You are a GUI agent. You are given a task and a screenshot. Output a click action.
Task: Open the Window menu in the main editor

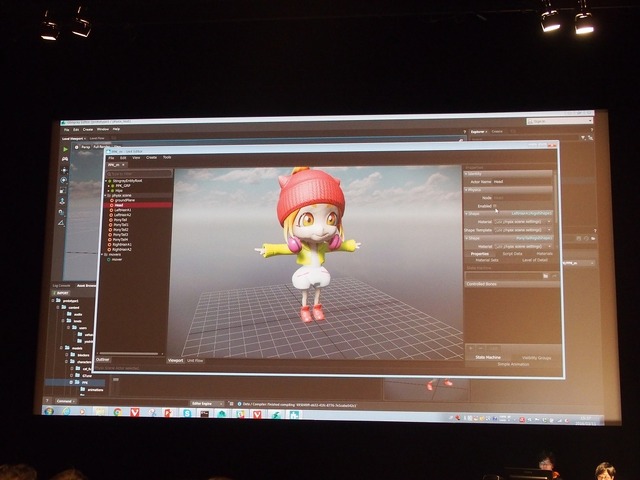(102, 129)
